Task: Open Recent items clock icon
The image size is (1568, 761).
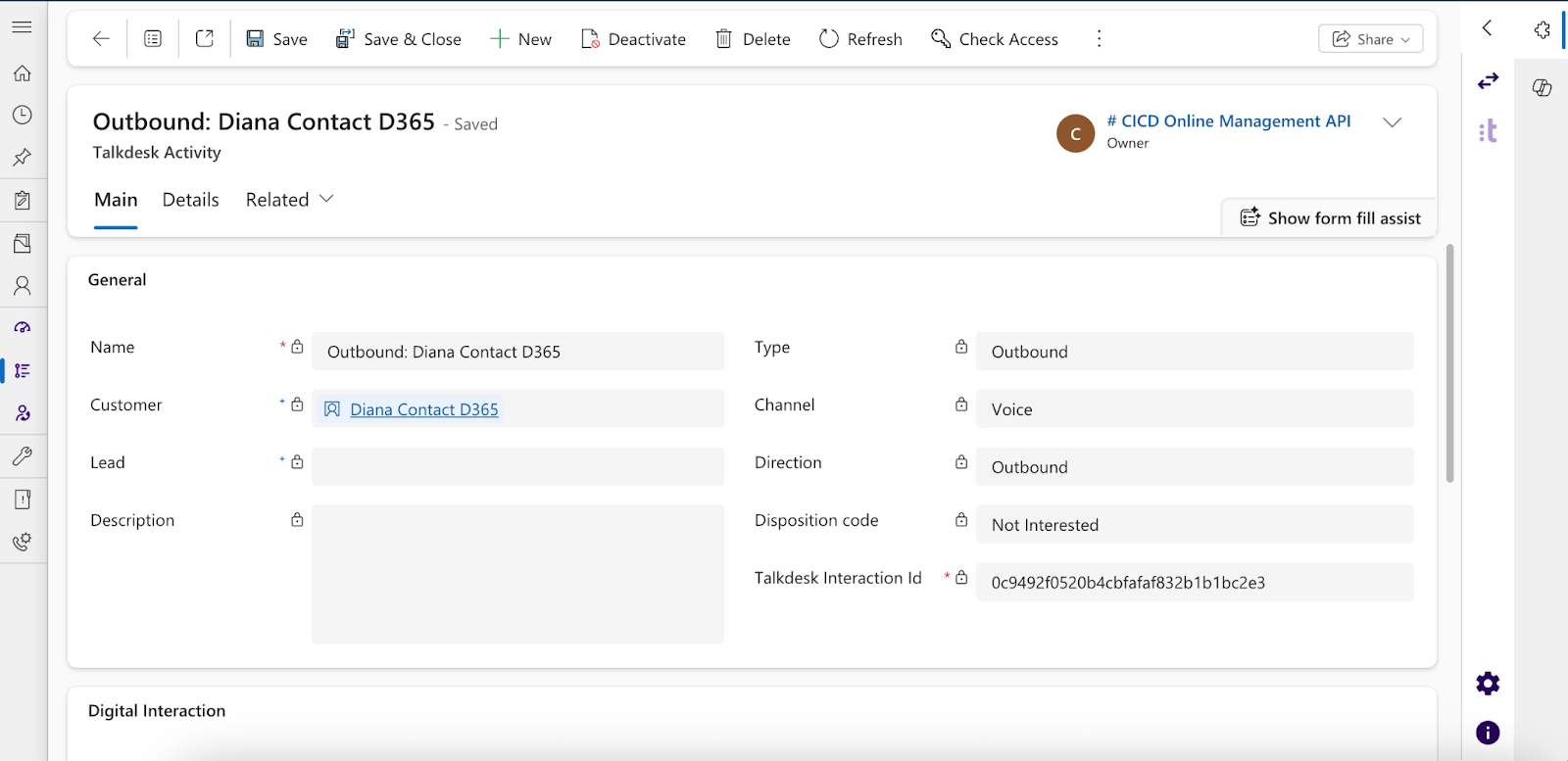Action: (22, 116)
